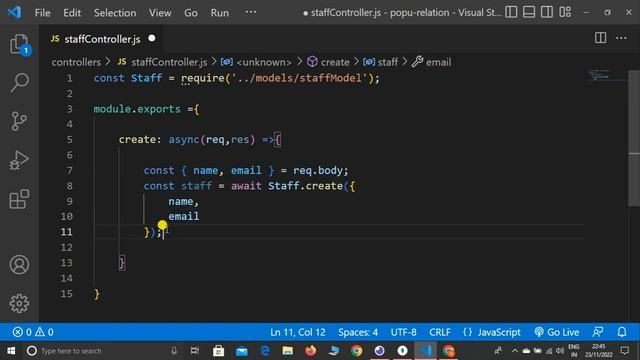Expand staff breadcrumb symbol
Viewport: 640px width, 360px height.
(380, 62)
